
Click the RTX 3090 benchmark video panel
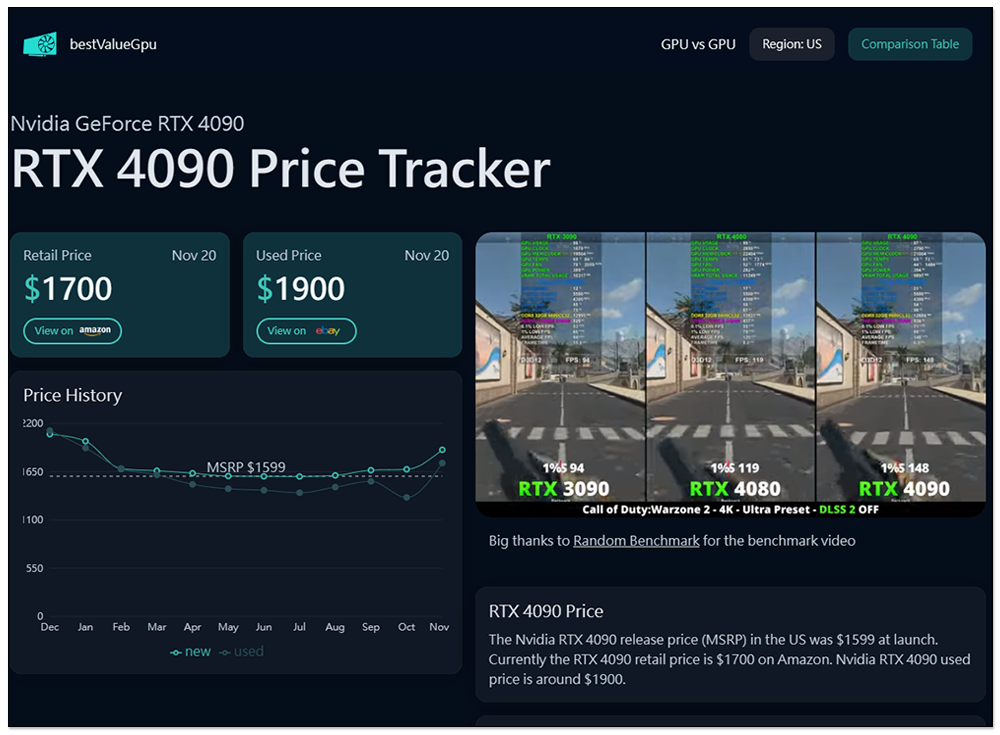click(x=560, y=374)
